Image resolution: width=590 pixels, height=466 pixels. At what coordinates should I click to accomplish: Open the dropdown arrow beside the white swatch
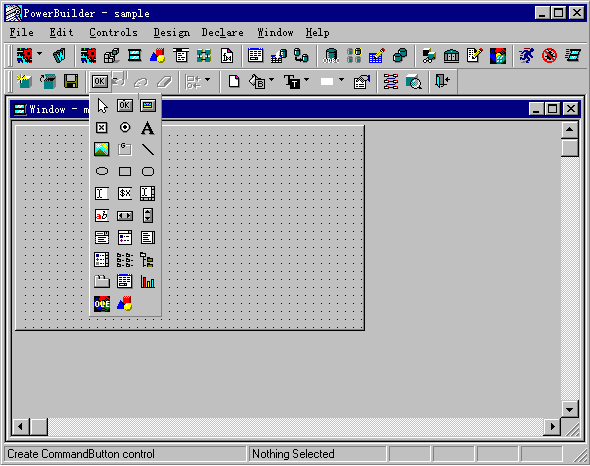coord(341,79)
